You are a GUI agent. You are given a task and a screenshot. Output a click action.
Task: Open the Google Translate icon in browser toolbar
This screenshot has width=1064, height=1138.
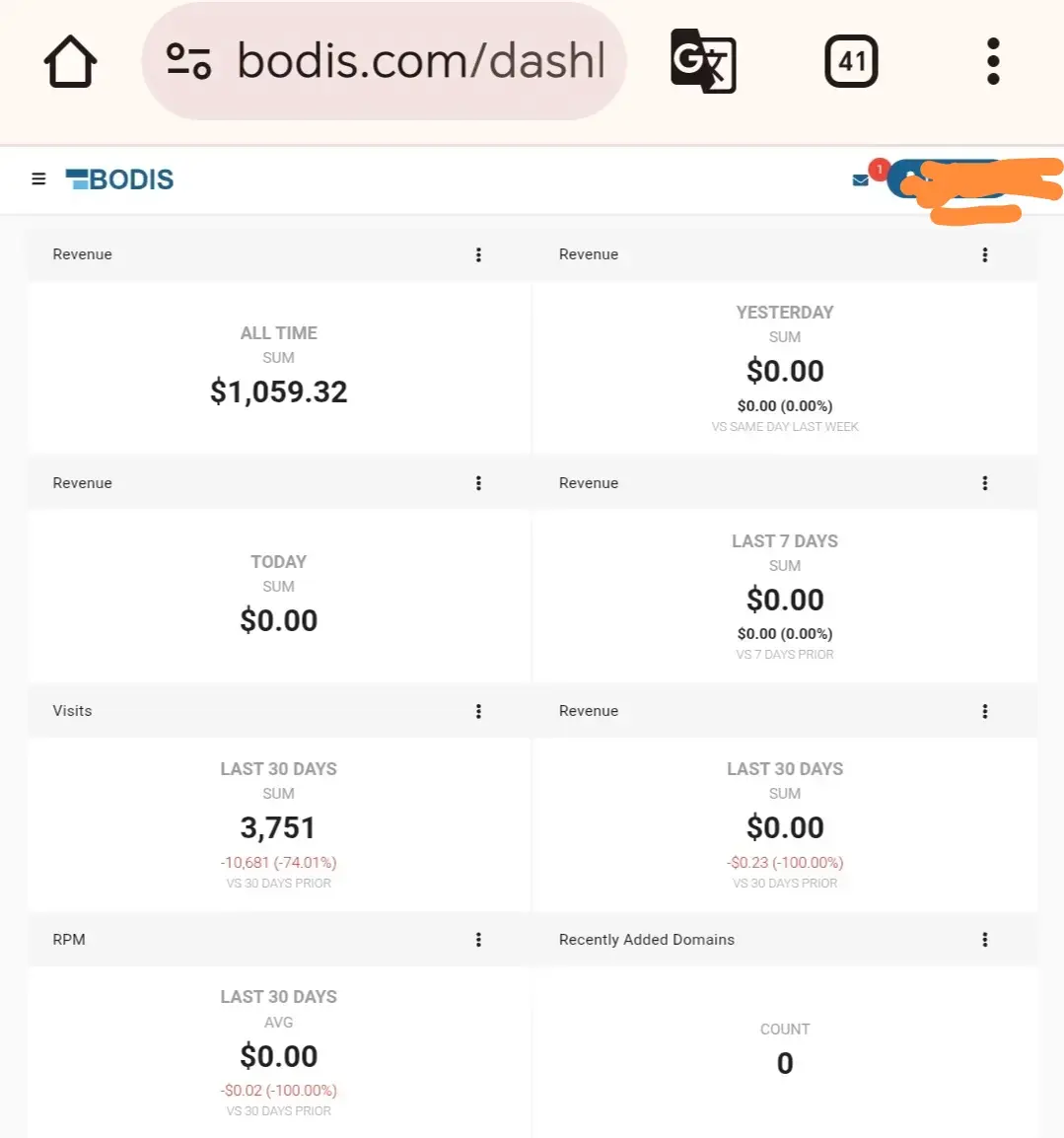pyautogui.click(x=702, y=61)
